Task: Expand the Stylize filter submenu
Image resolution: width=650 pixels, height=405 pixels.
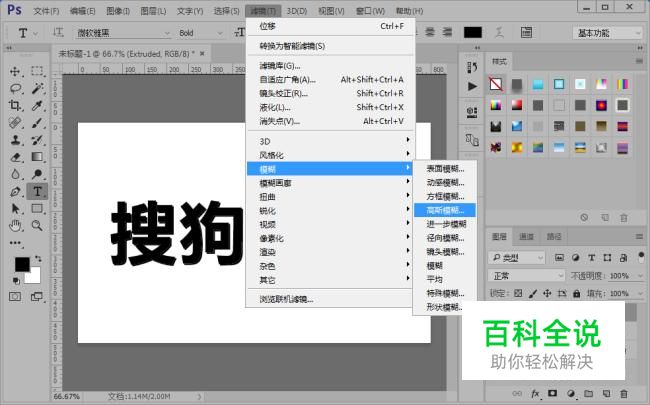Action: click(330, 155)
